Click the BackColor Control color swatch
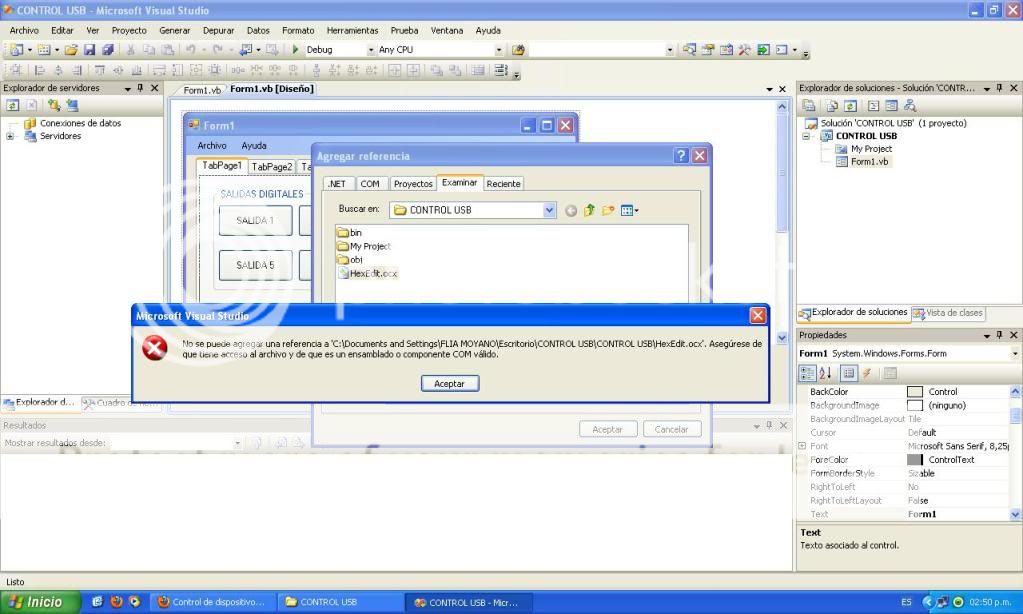Viewport: 1023px width, 614px height. [915, 391]
